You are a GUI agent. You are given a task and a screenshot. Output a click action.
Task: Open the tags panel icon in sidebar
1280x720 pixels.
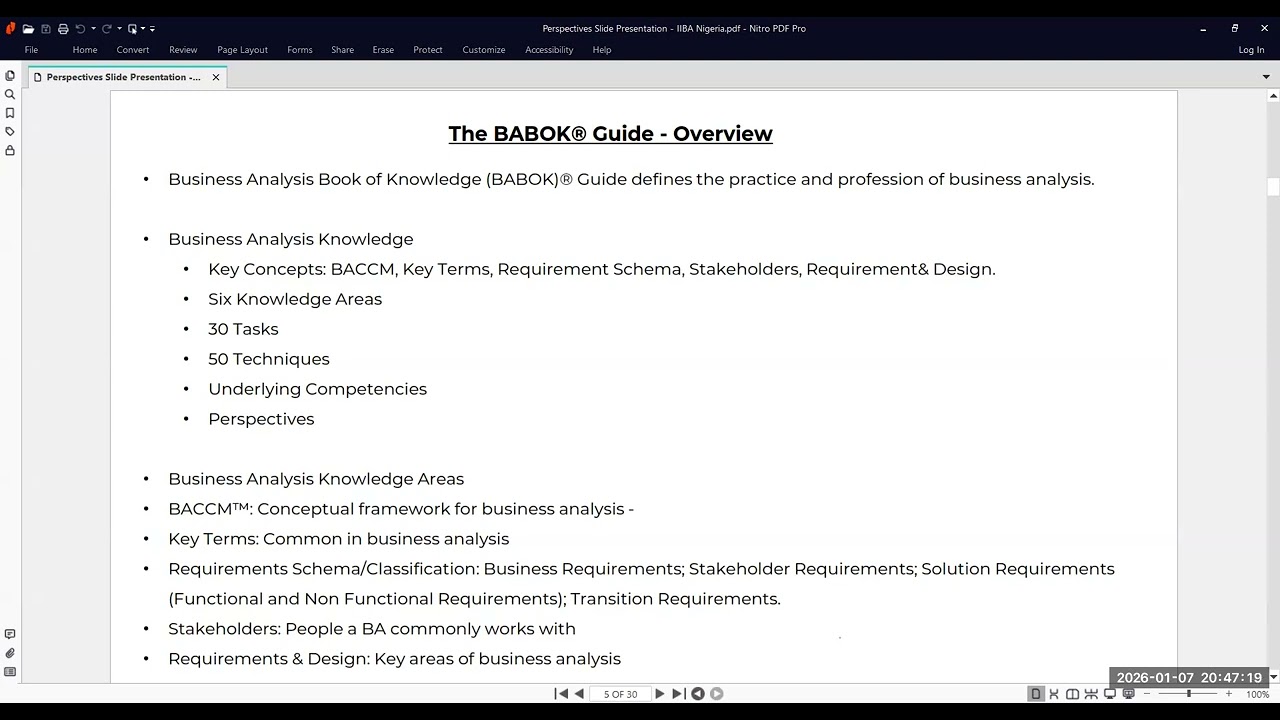click(10, 132)
